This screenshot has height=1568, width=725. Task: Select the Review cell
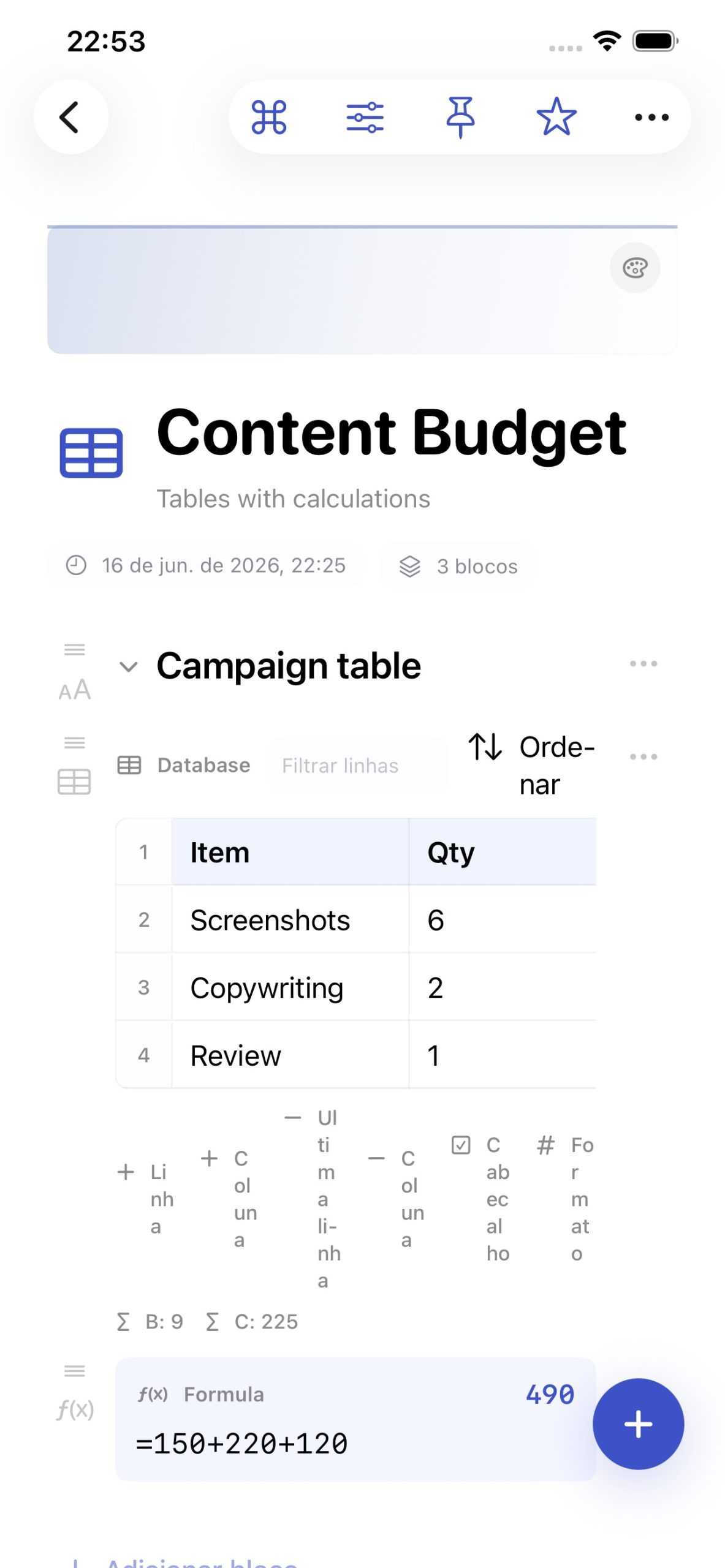click(x=290, y=1055)
